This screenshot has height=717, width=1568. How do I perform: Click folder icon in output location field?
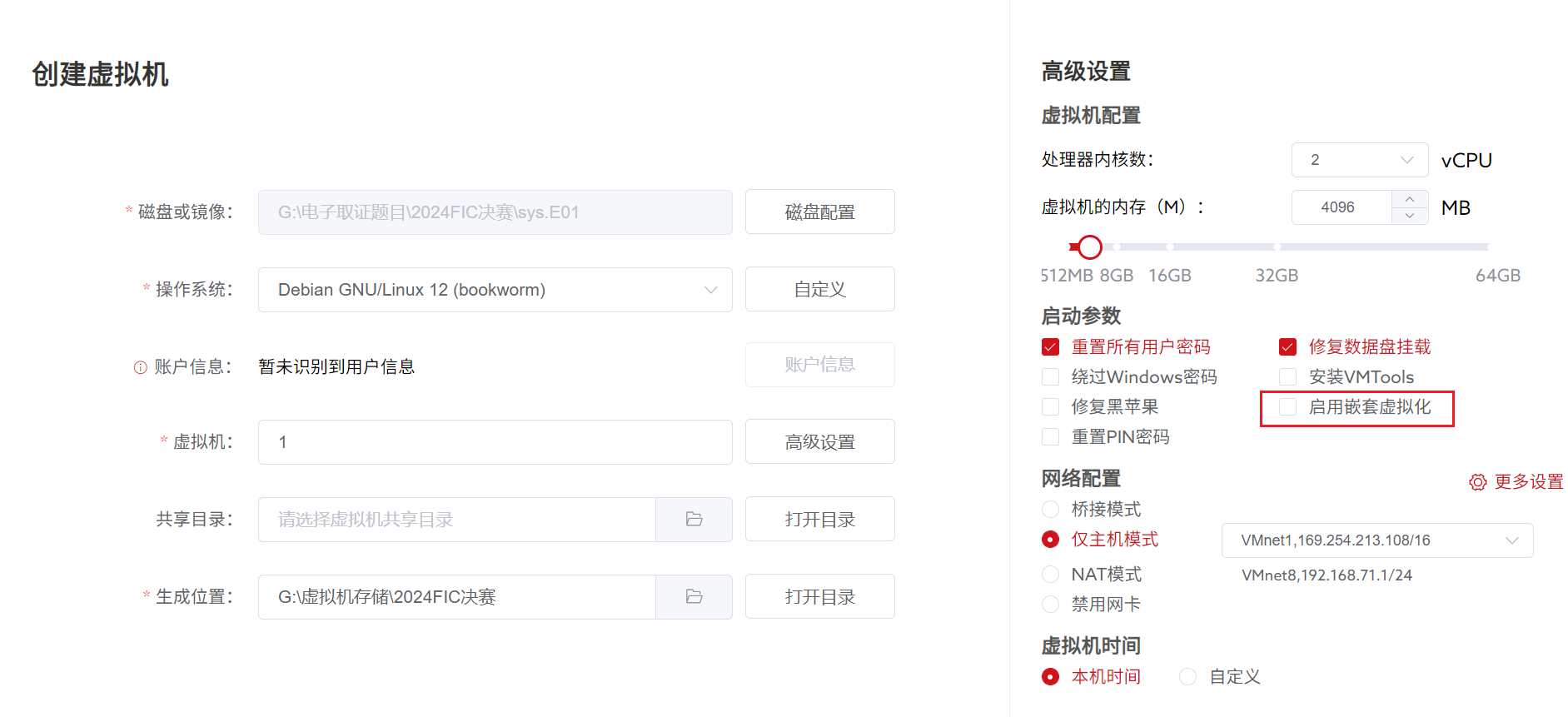(694, 597)
